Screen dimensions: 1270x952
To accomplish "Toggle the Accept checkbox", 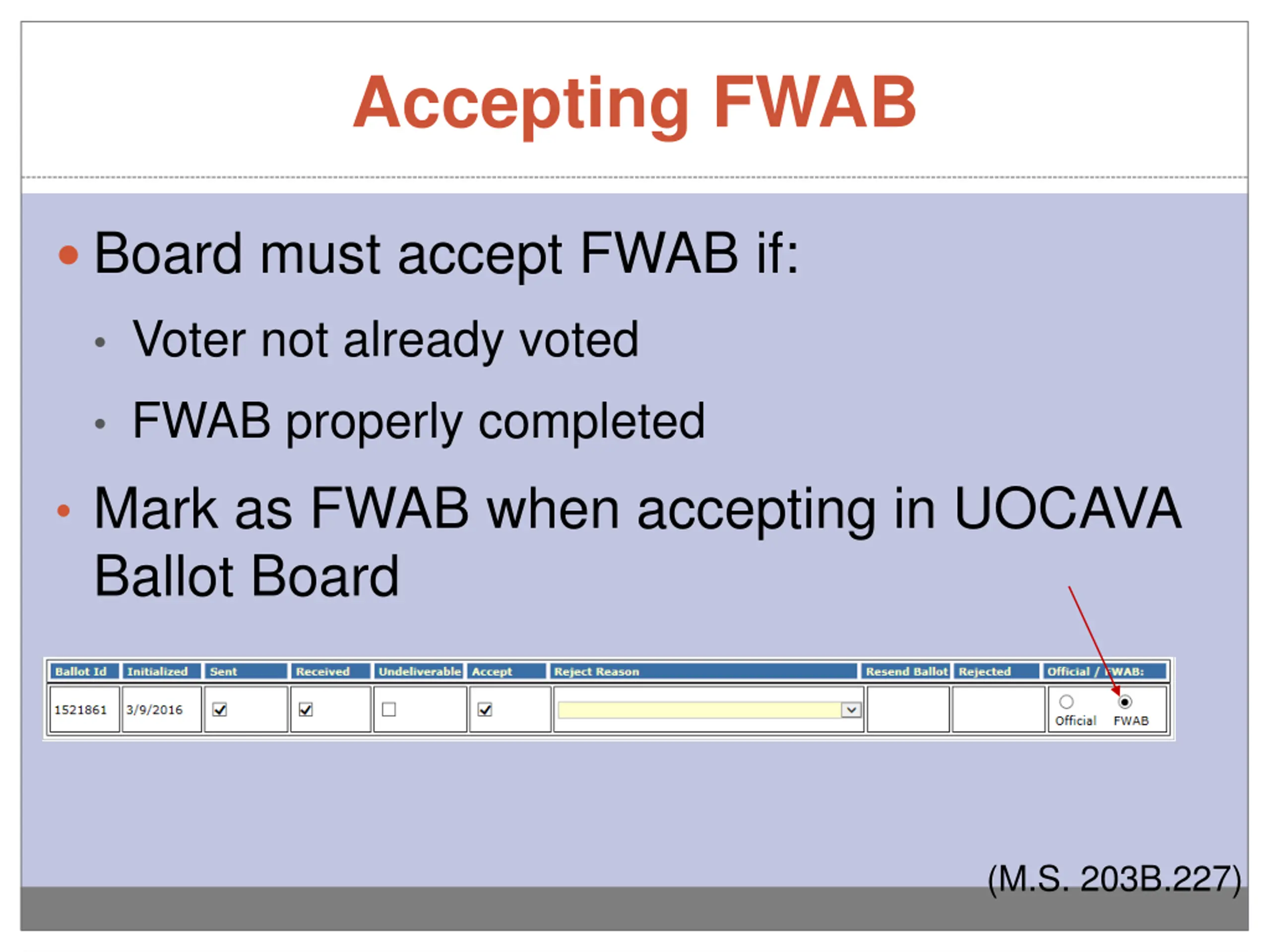I will [x=485, y=710].
